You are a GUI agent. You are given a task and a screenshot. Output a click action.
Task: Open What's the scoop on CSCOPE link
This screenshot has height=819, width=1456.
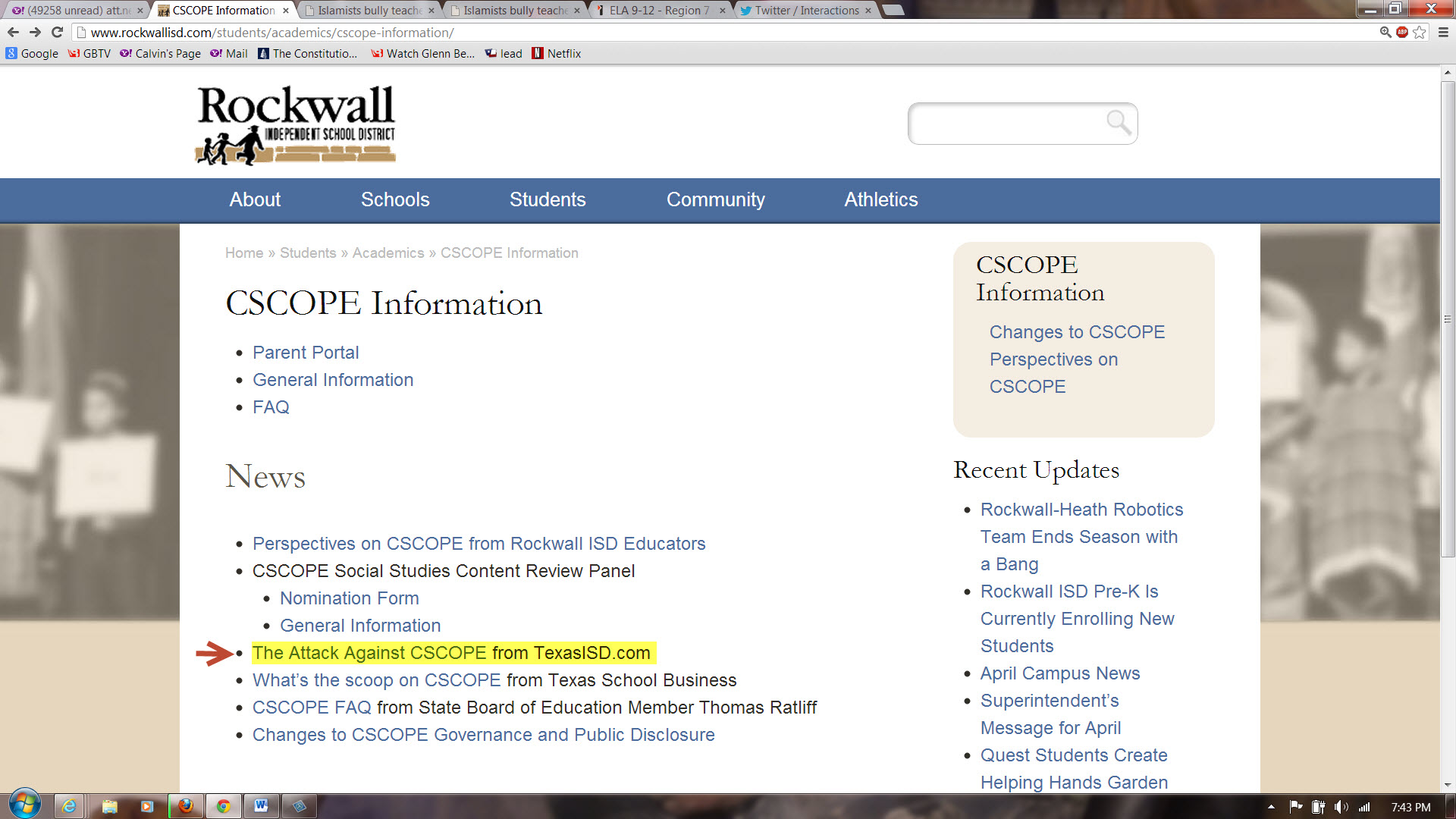tap(376, 680)
